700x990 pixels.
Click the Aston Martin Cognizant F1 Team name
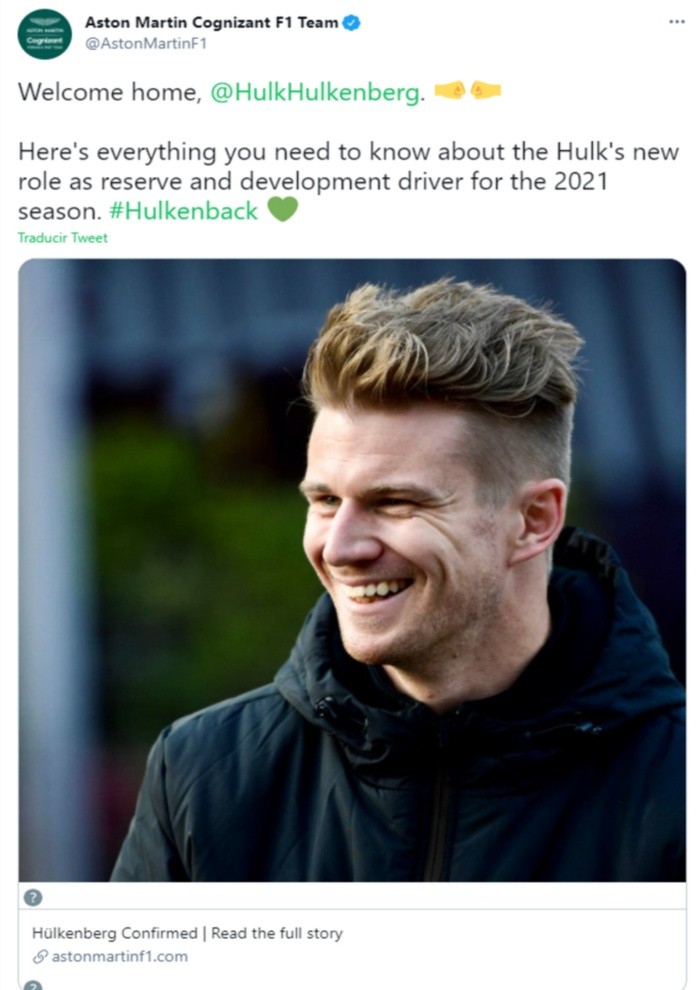click(211, 23)
